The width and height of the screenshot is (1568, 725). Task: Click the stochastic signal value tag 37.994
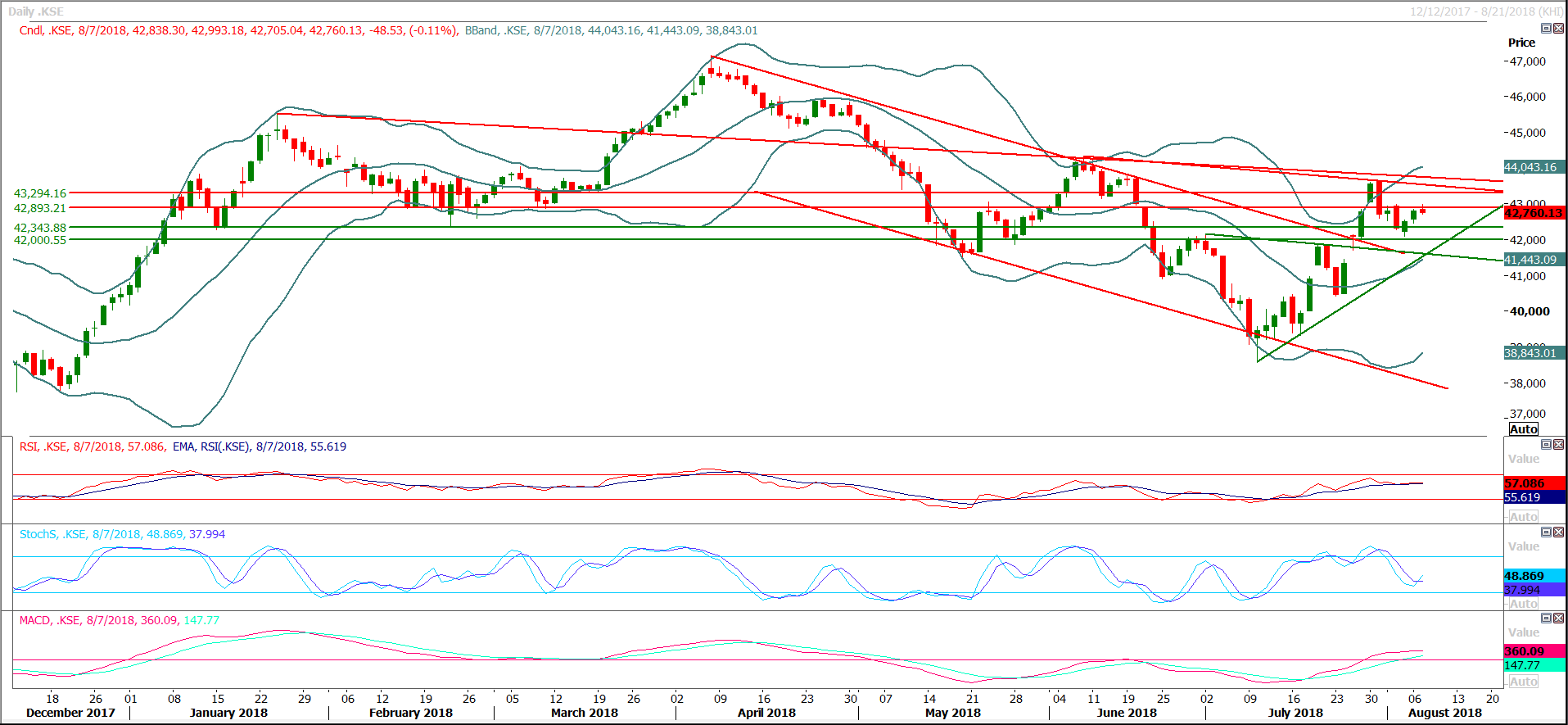coord(1534,590)
